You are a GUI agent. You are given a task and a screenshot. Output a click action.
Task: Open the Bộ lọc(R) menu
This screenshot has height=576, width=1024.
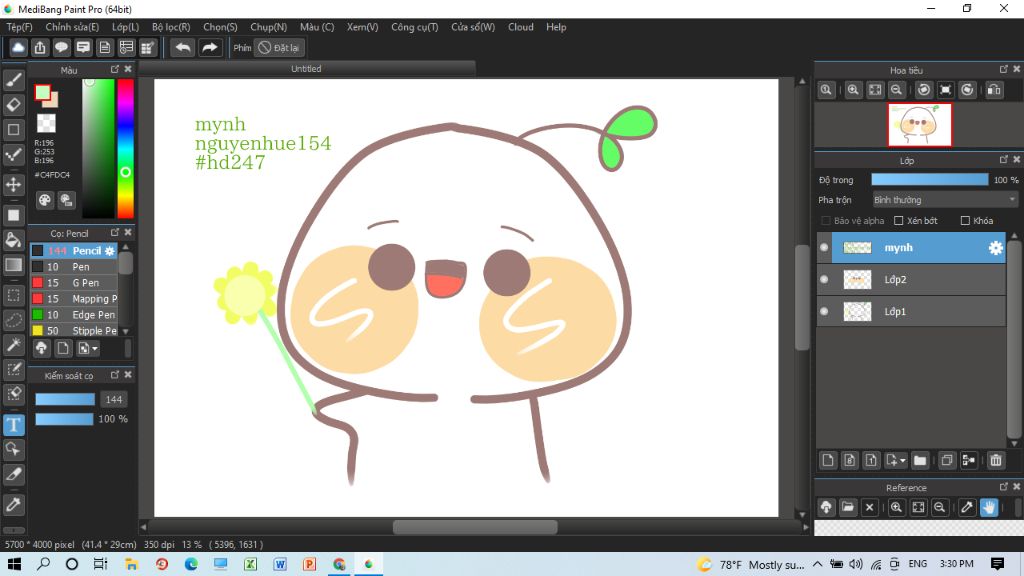tap(171, 27)
